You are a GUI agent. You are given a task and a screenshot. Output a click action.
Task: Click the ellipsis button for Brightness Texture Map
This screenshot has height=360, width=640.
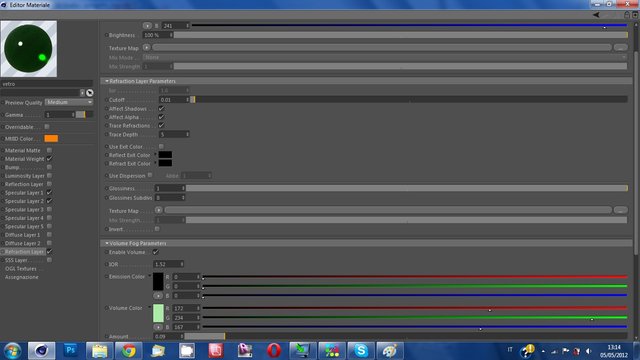click(621, 48)
